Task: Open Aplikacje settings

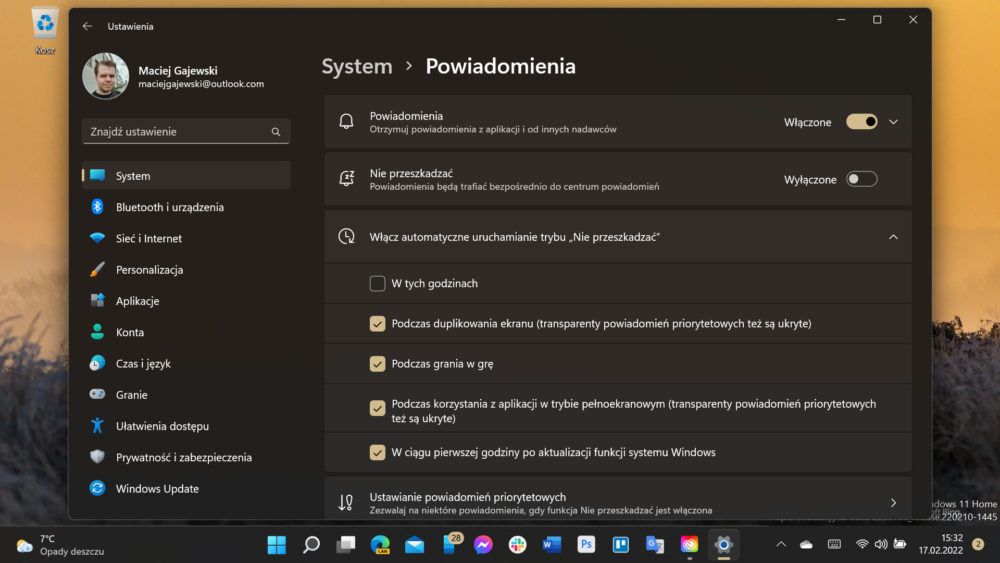Action: tap(186, 300)
